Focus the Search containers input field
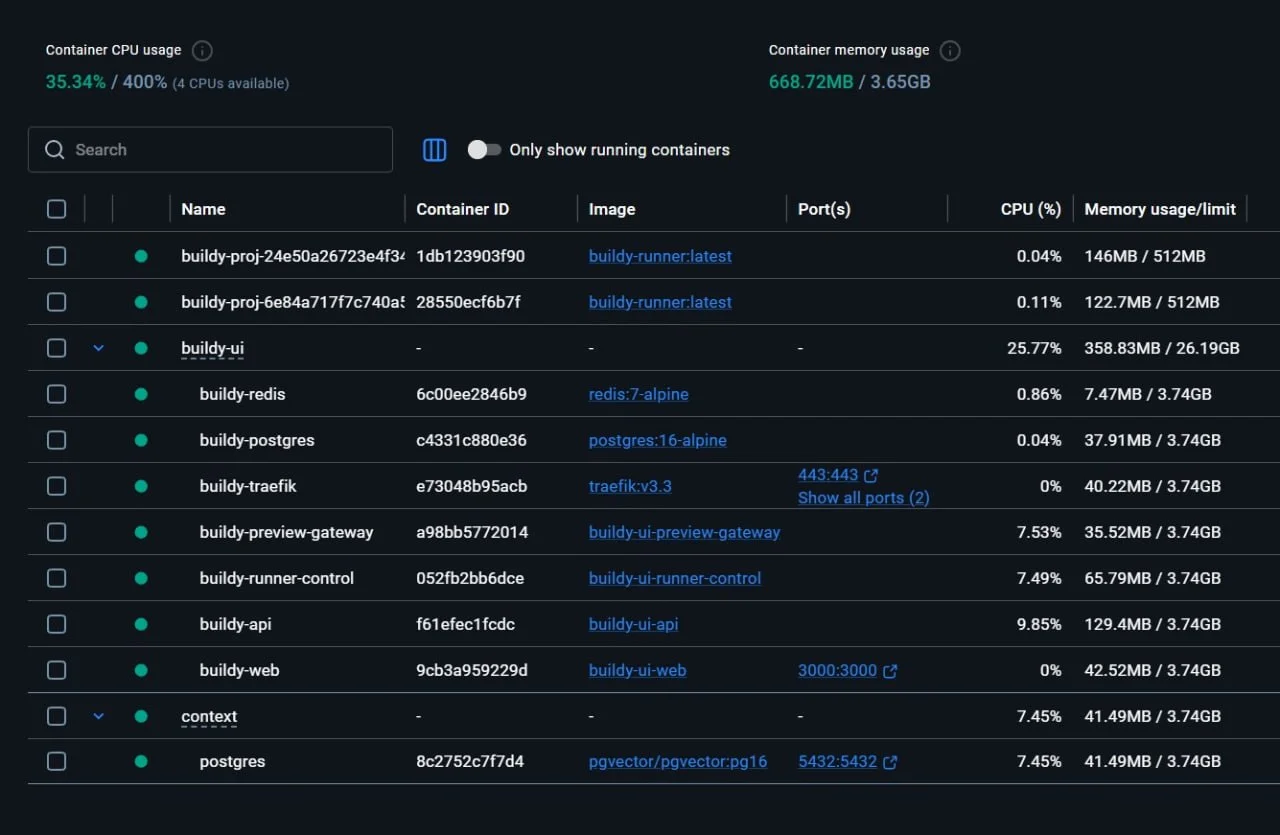 [210, 150]
